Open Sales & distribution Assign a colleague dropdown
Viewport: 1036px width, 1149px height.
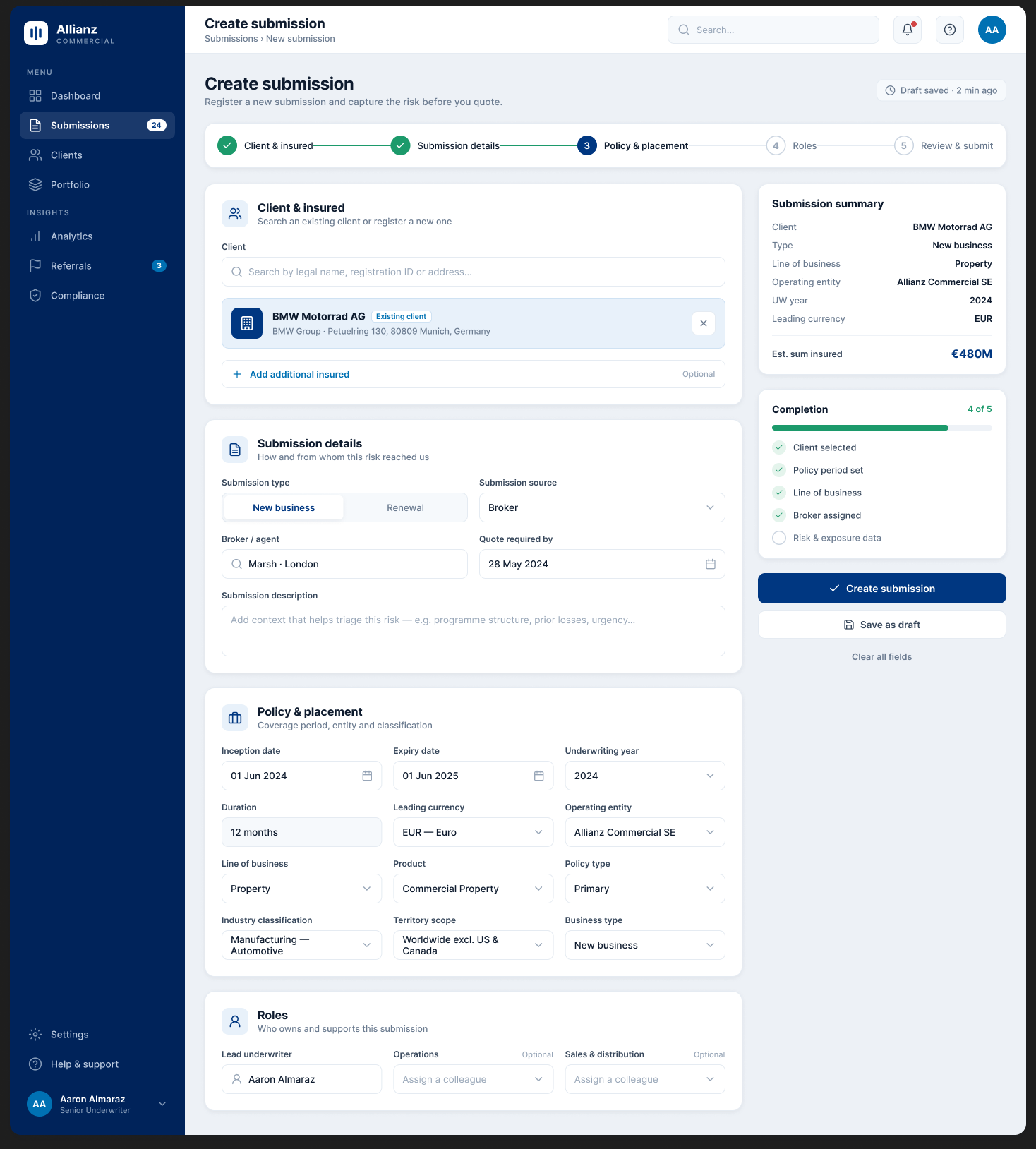[x=645, y=1079]
